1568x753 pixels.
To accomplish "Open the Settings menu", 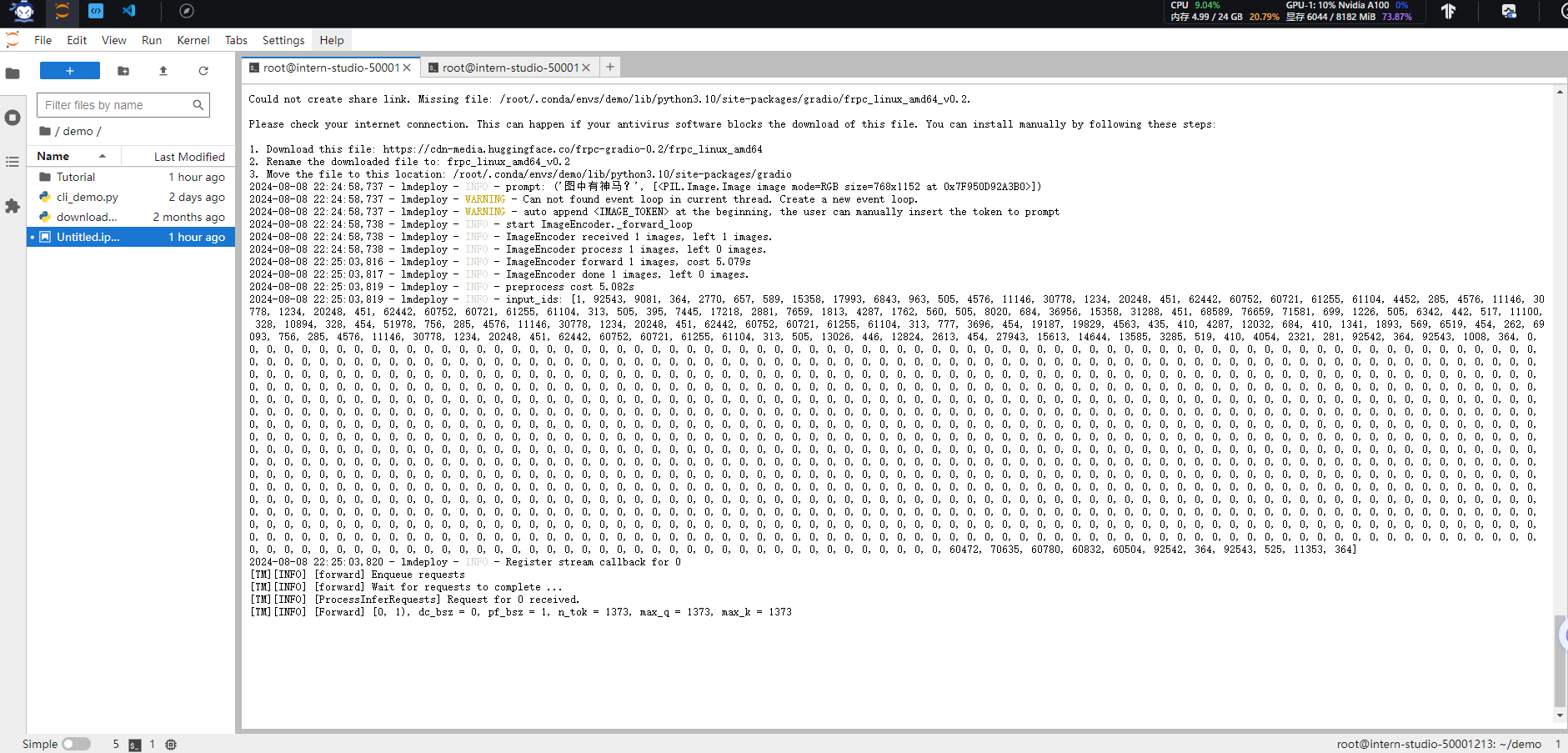I will coord(283,40).
